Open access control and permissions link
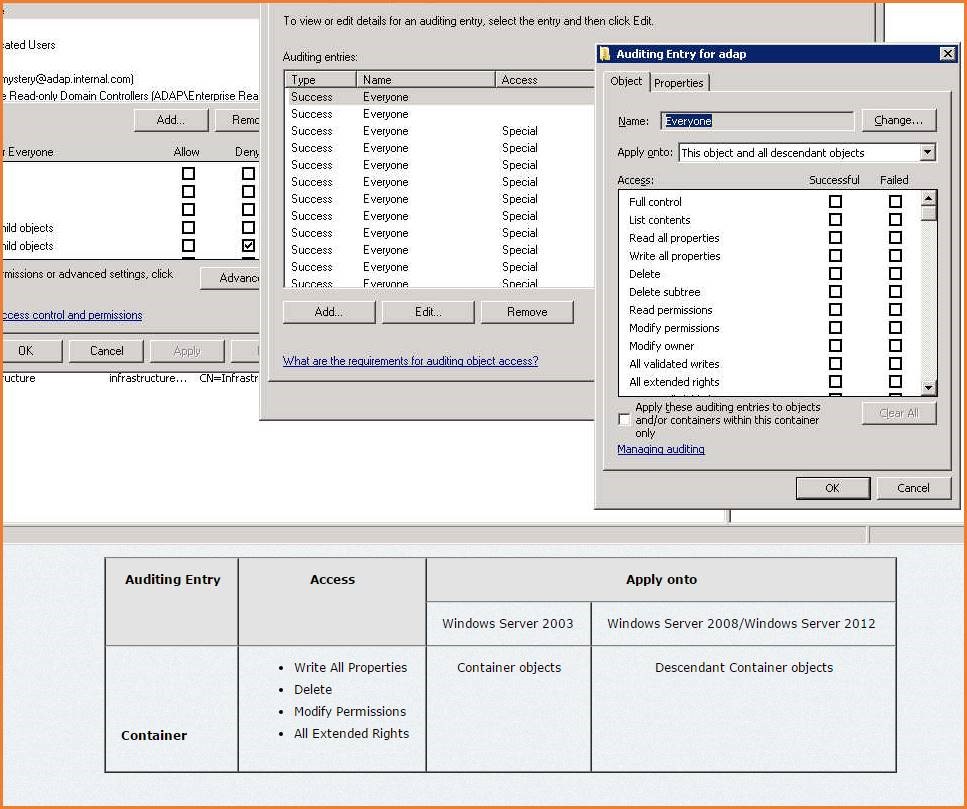The width and height of the screenshot is (967, 809). 72,315
